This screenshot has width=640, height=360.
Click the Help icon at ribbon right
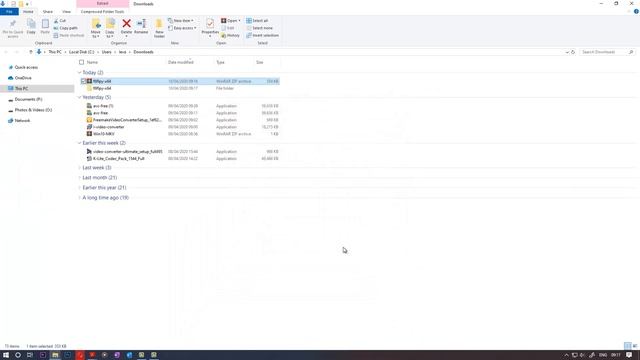point(636,11)
